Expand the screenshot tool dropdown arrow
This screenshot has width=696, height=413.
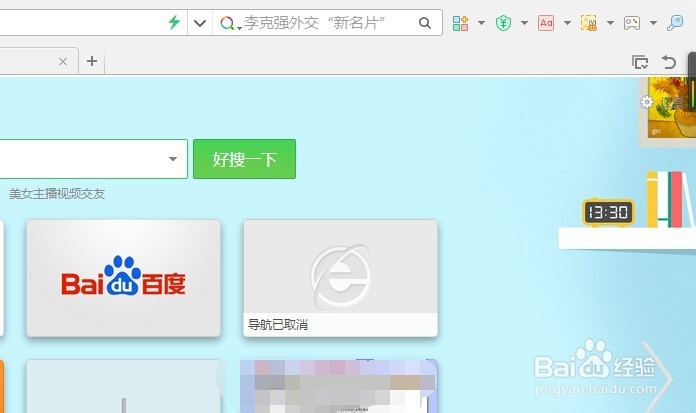pos(610,23)
